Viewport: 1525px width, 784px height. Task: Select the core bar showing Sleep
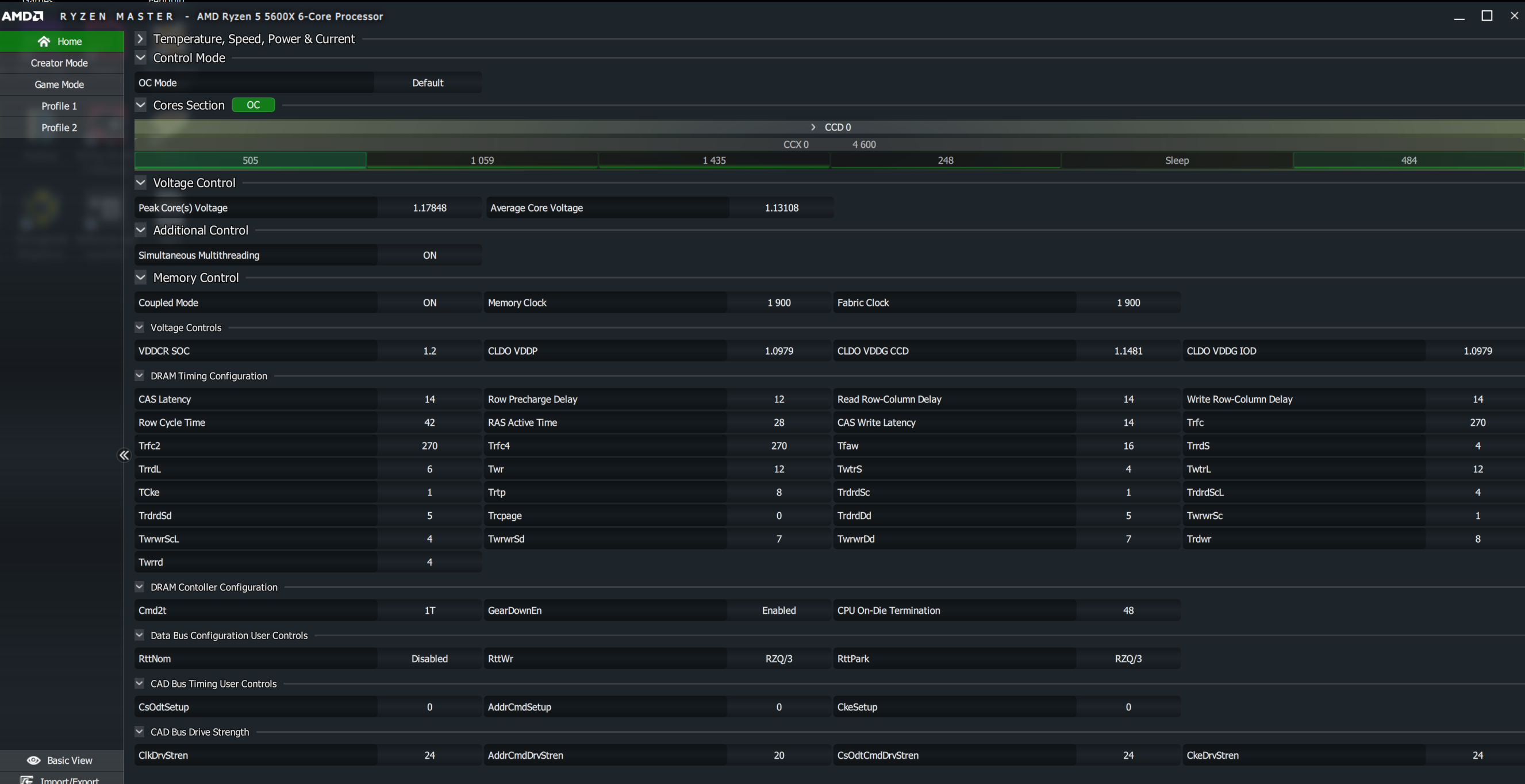tap(1177, 160)
